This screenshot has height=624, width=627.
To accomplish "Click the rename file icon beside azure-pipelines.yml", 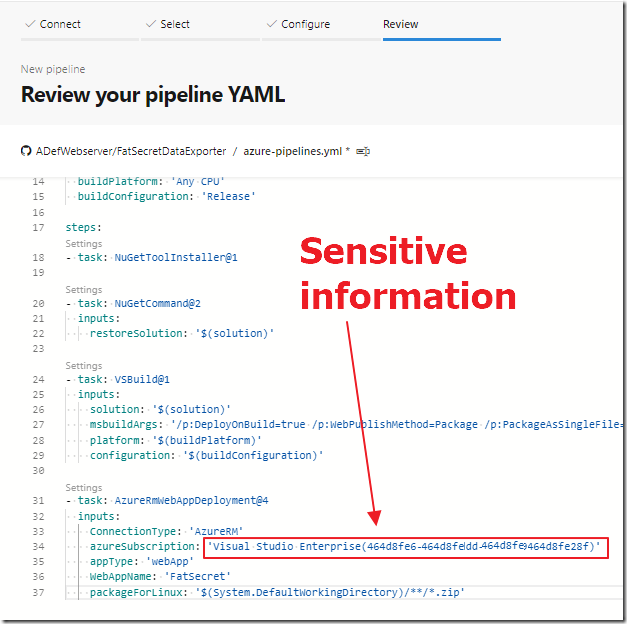I will (363, 152).
